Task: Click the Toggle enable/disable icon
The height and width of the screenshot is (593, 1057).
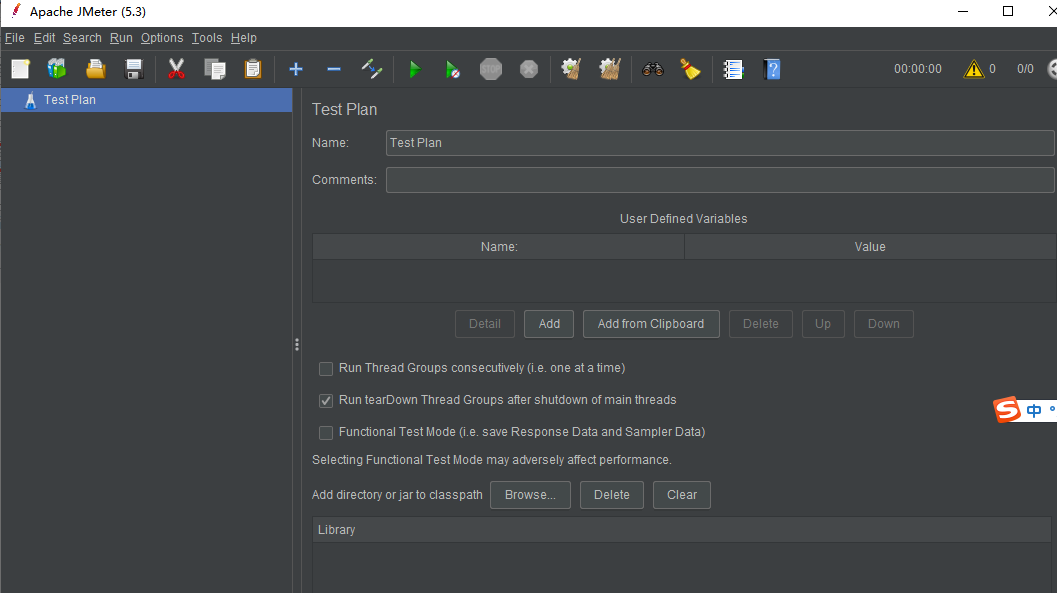Action: (371, 69)
